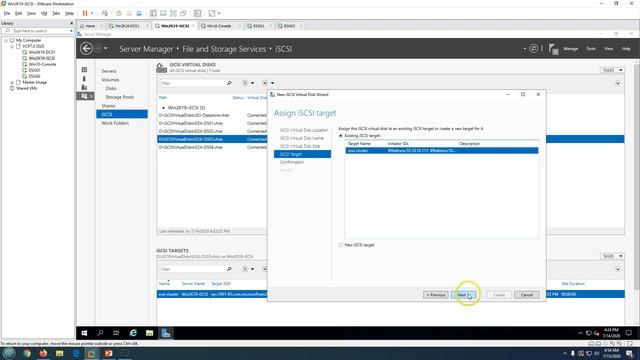The height and width of the screenshot is (360, 640).
Task: Click the VMware show library toggle icon
Action: [153, 13]
